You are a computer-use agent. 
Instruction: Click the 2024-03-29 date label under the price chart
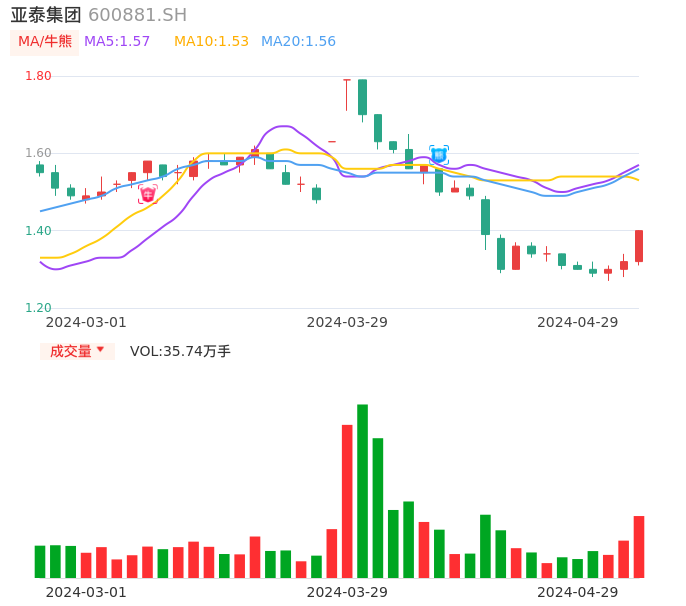click(347, 322)
